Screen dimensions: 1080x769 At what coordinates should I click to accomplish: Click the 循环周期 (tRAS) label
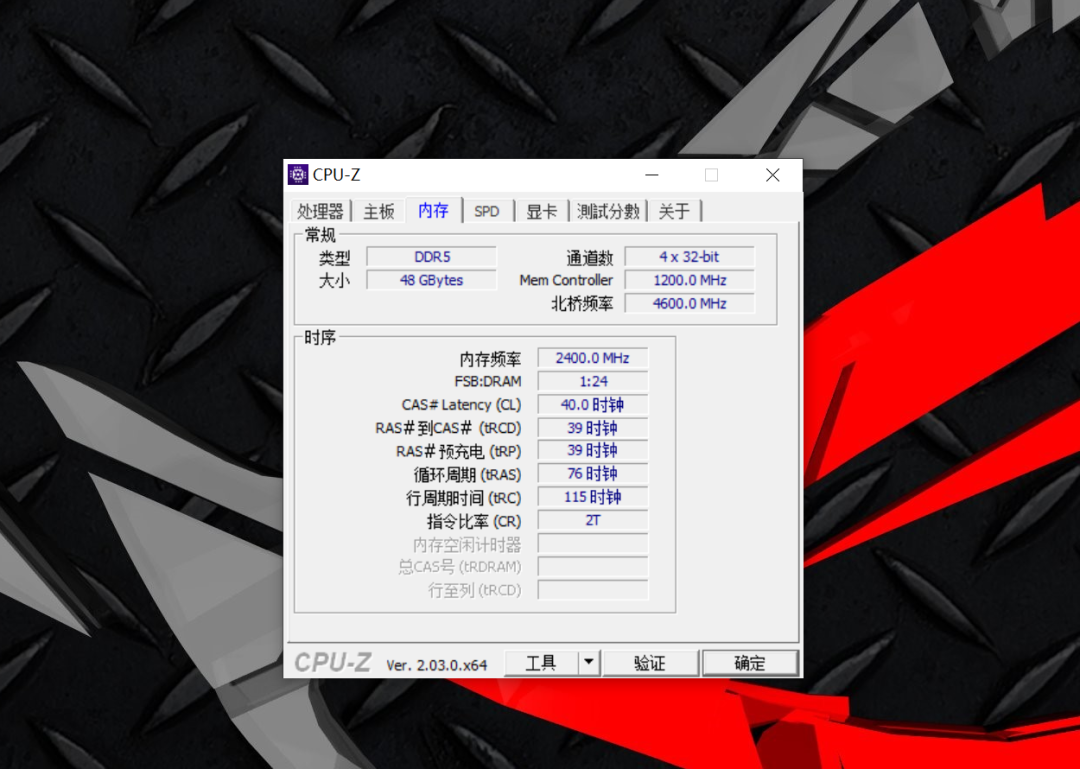click(468, 475)
